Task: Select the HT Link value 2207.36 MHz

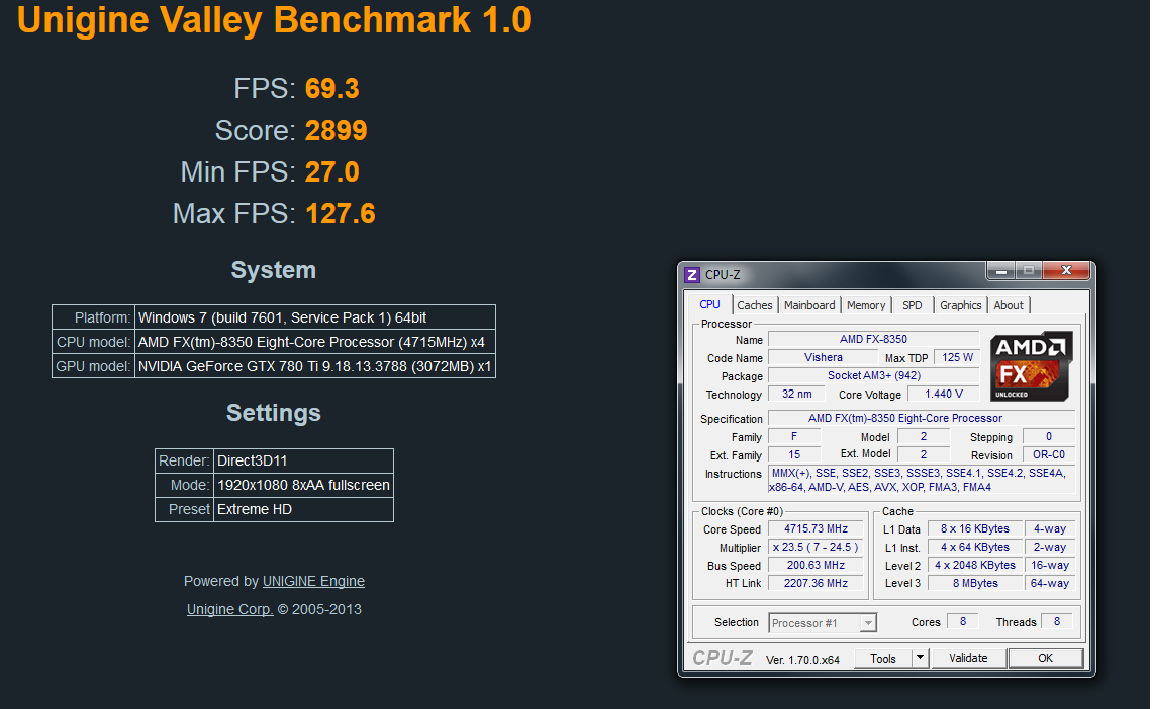Action: (816, 583)
